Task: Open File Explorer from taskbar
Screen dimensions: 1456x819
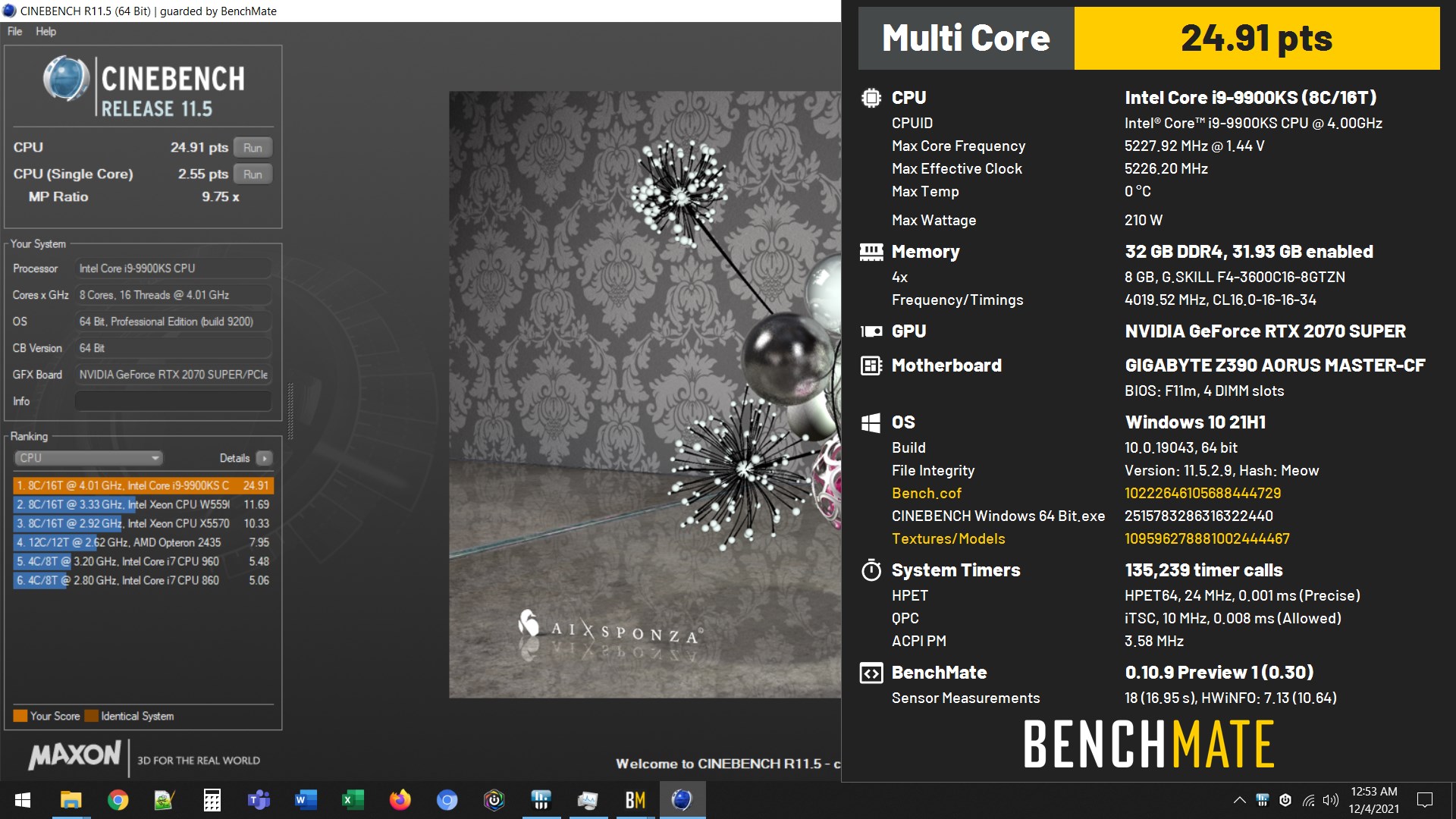Action: point(71,800)
